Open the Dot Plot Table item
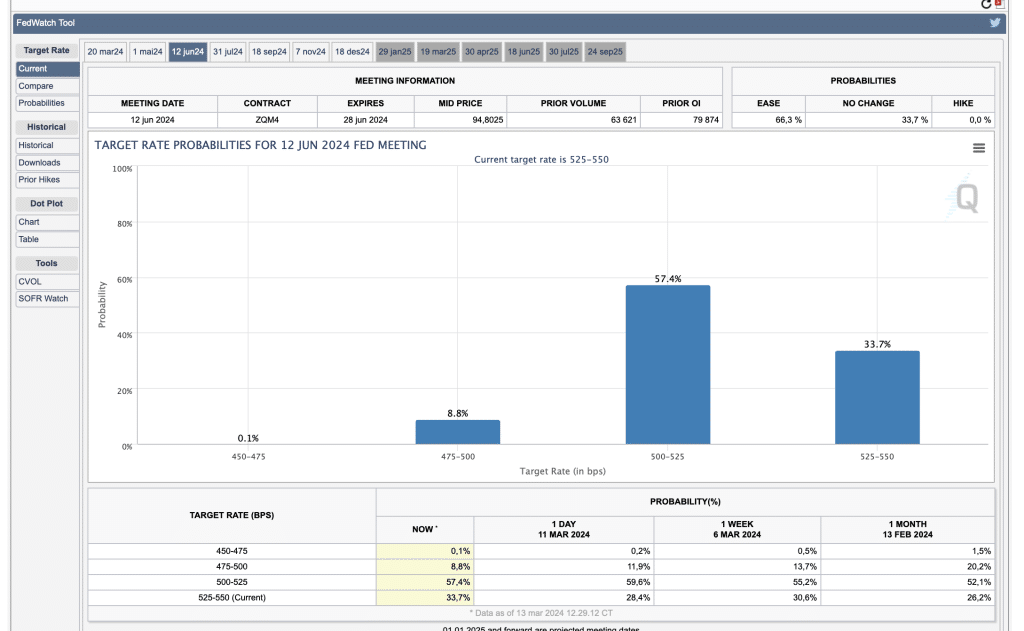Image resolution: width=1024 pixels, height=631 pixels. click(48, 239)
